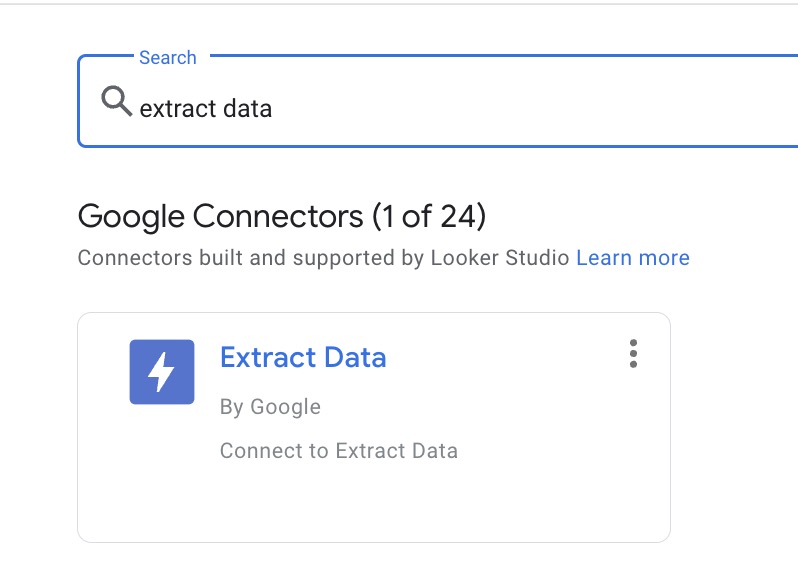Click the "Connect to Extract Data" description

339,451
